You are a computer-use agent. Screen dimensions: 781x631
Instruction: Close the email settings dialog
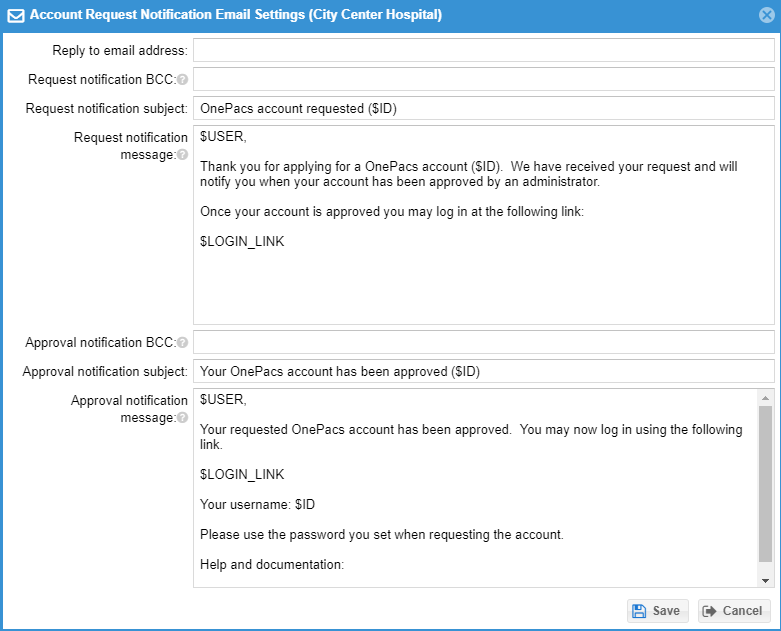point(767,15)
